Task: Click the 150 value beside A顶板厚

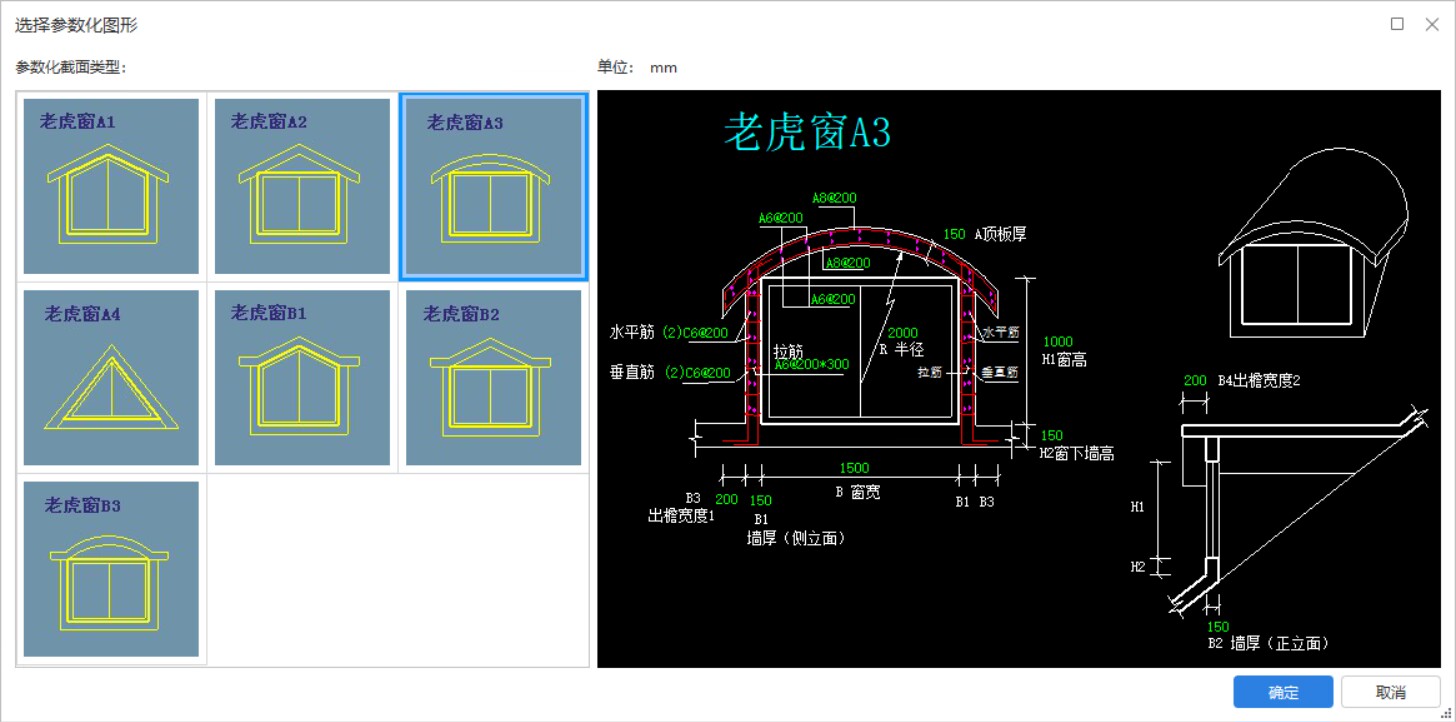Action: pos(954,234)
